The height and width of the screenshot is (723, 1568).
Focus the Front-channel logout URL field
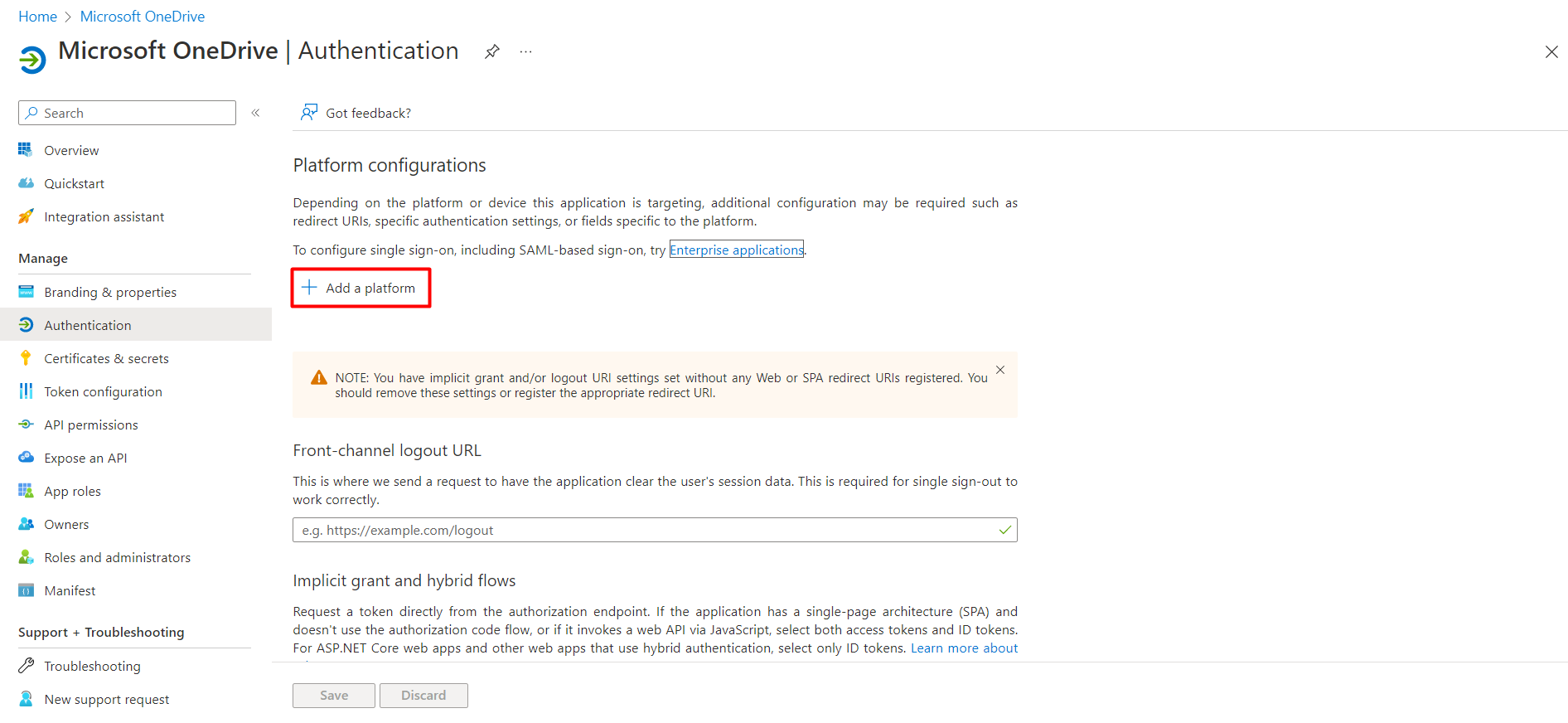655,530
